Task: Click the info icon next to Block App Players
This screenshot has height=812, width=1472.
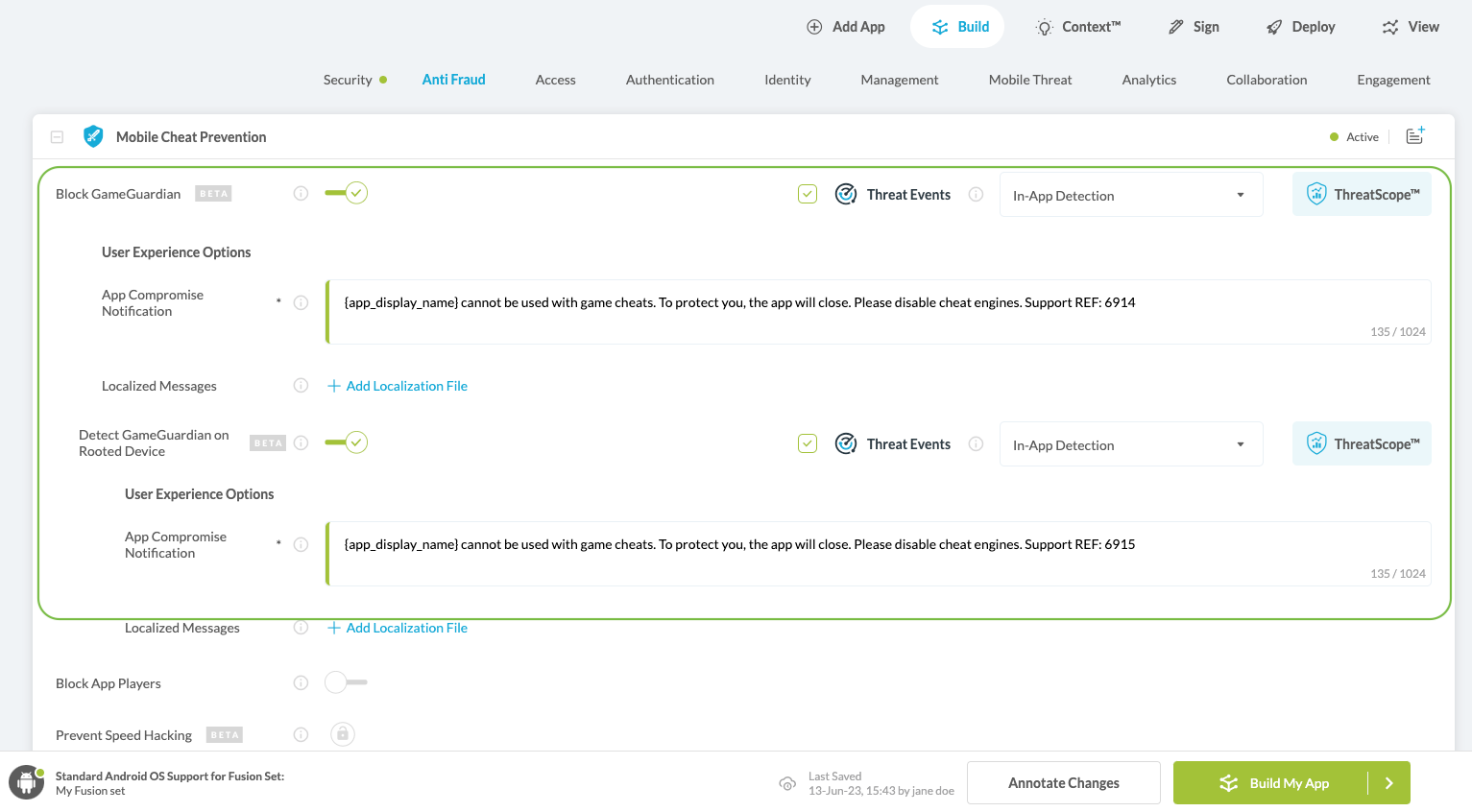Action: [301, 683]
